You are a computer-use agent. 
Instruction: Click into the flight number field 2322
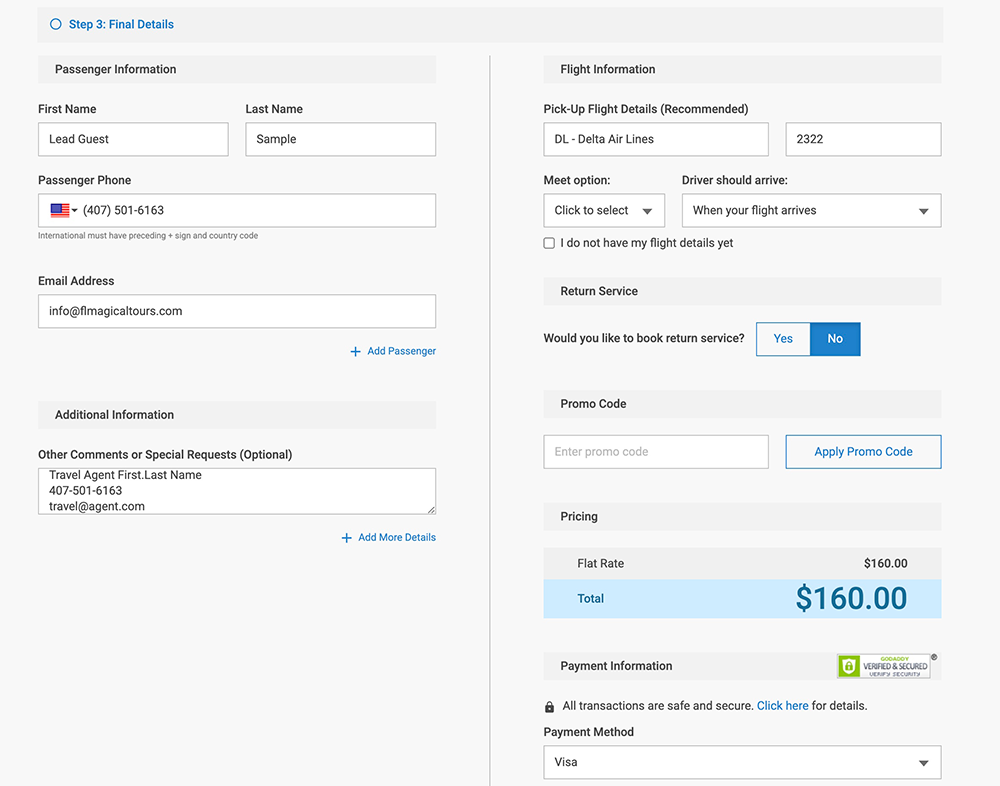point(863,140)
